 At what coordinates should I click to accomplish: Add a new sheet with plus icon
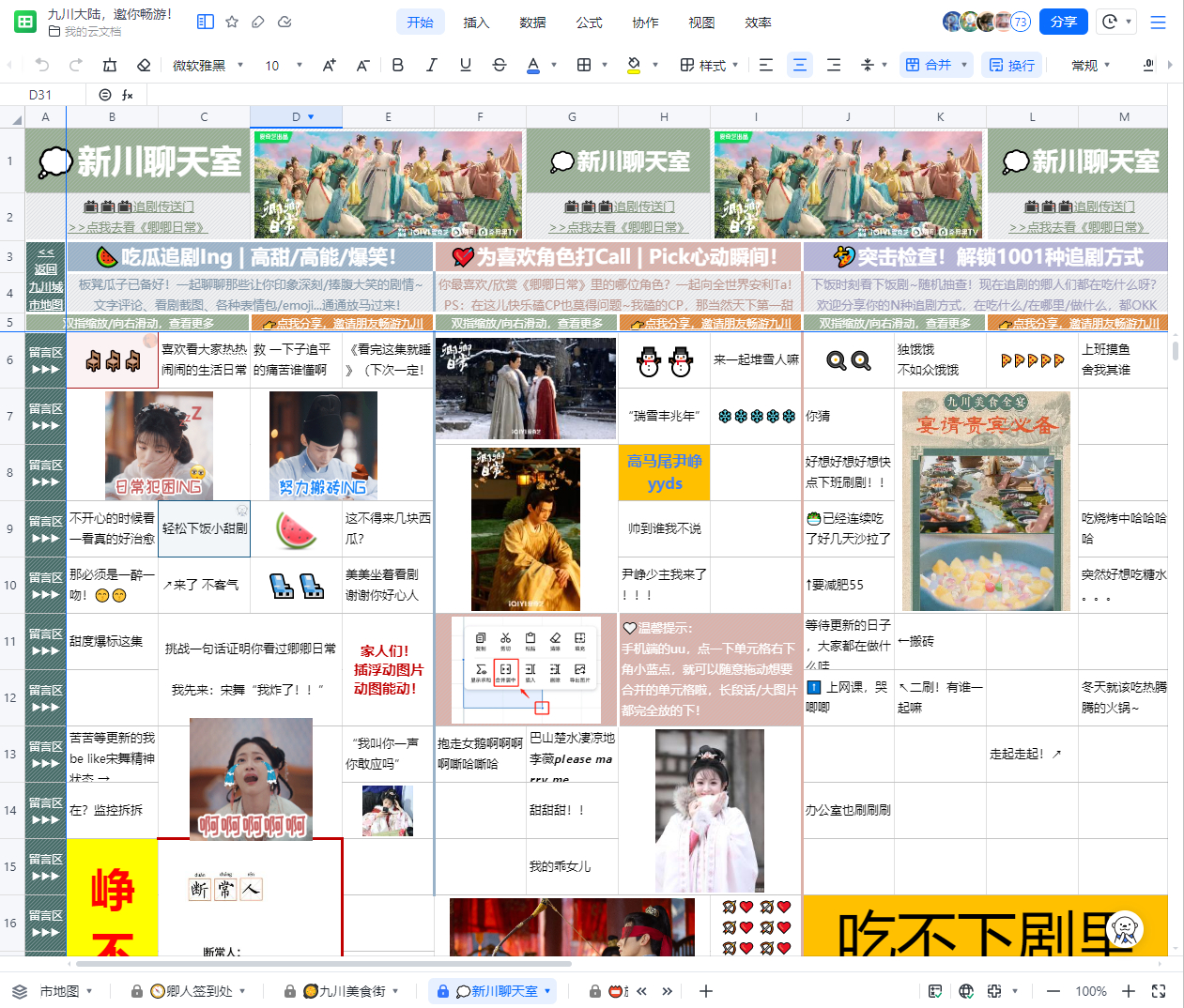pos(706,991)
